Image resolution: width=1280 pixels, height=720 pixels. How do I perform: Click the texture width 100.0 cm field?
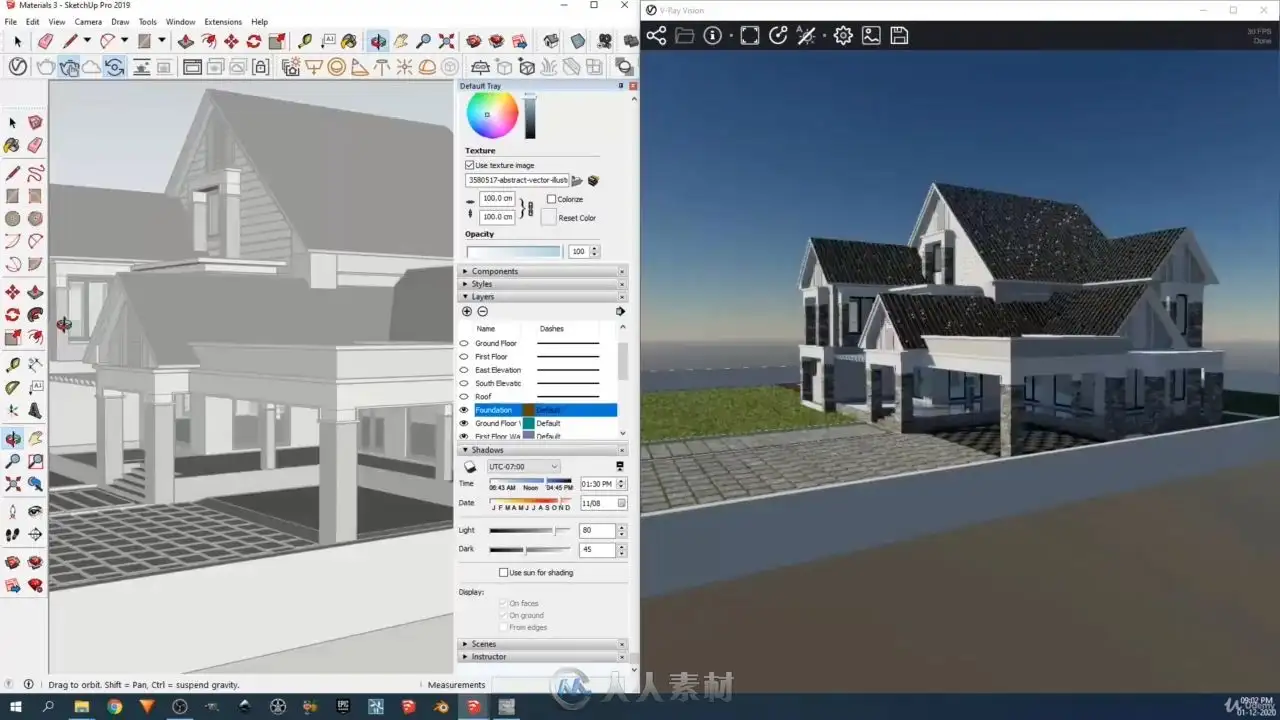(x=497, y=199)
